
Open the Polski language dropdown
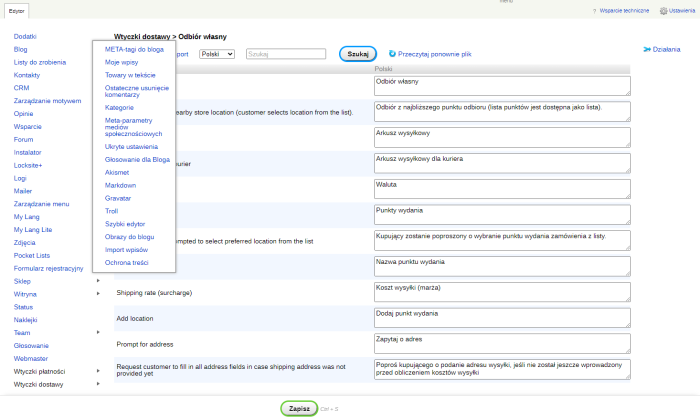[216, 54]
